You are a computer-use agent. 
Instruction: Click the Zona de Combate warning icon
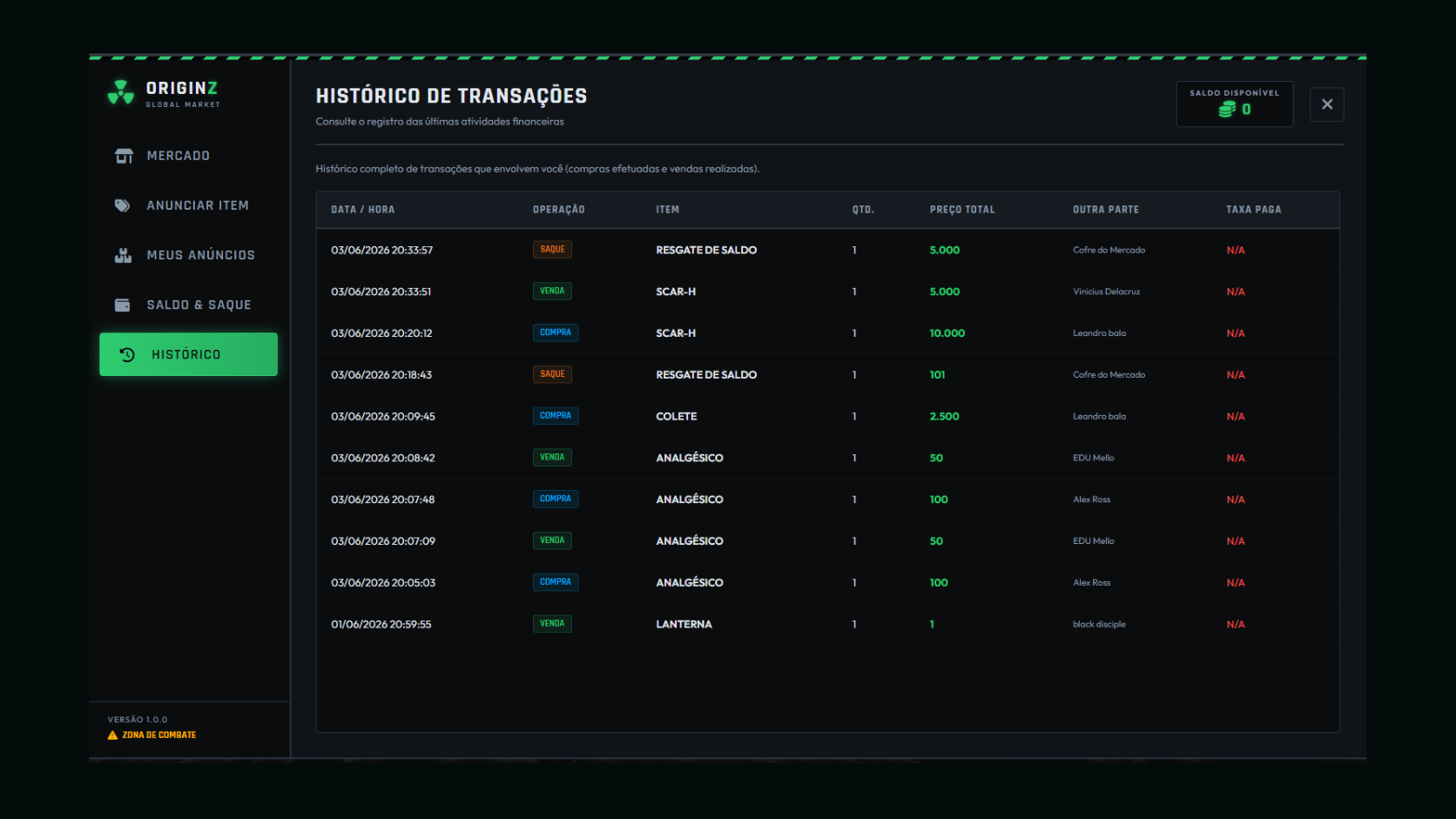tap(112, 735)
